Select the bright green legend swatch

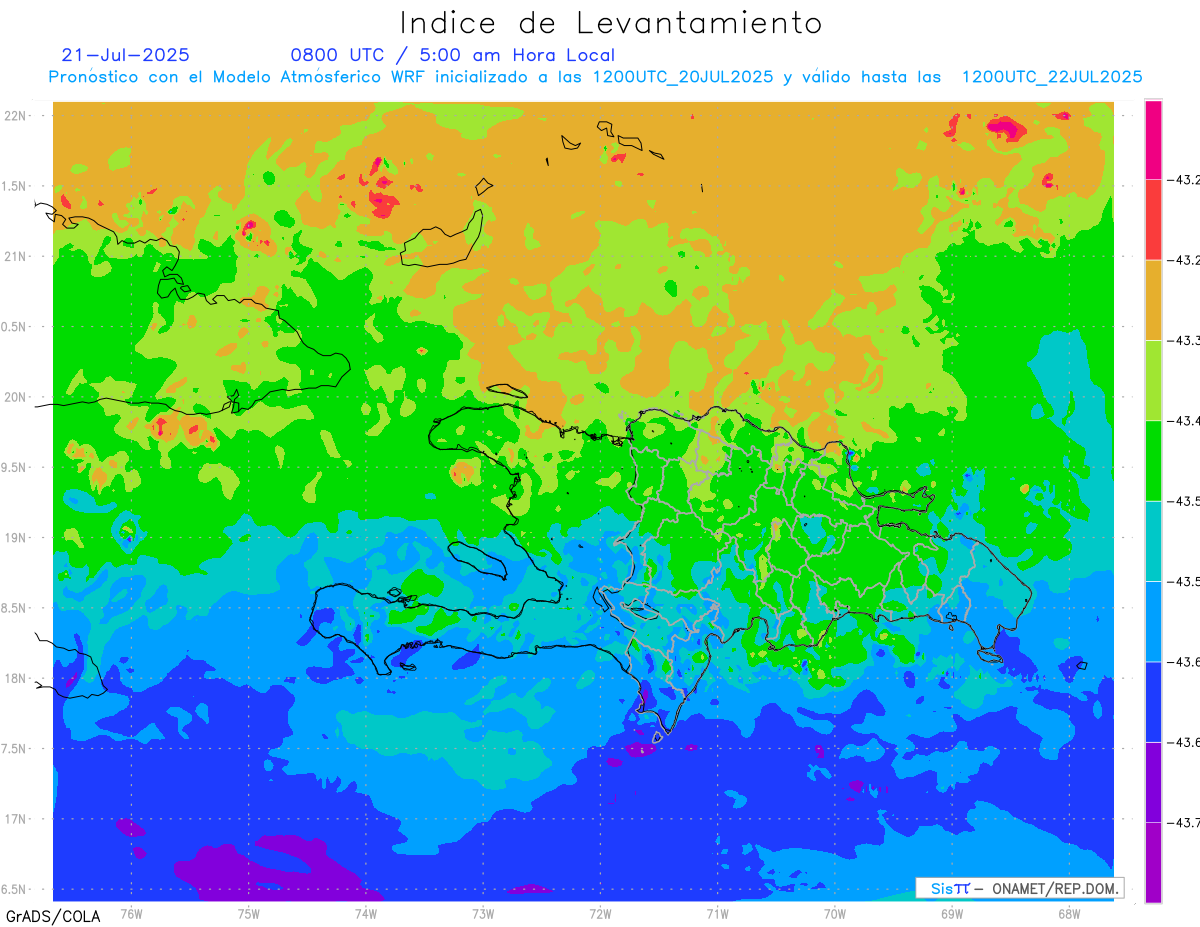pyautogui.click(x=1153, y=460)
